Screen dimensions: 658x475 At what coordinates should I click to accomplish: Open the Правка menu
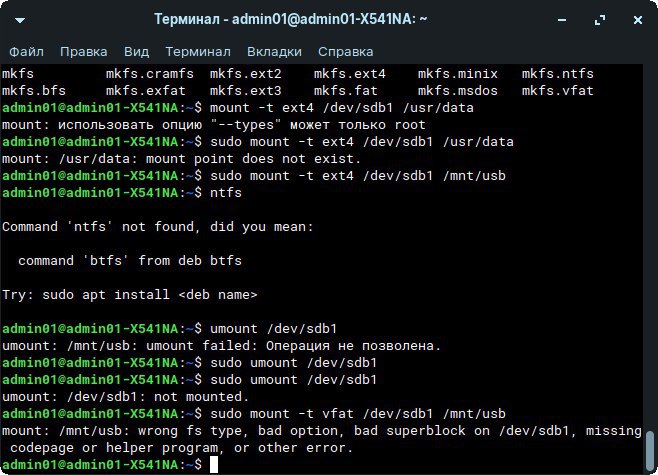83,51
